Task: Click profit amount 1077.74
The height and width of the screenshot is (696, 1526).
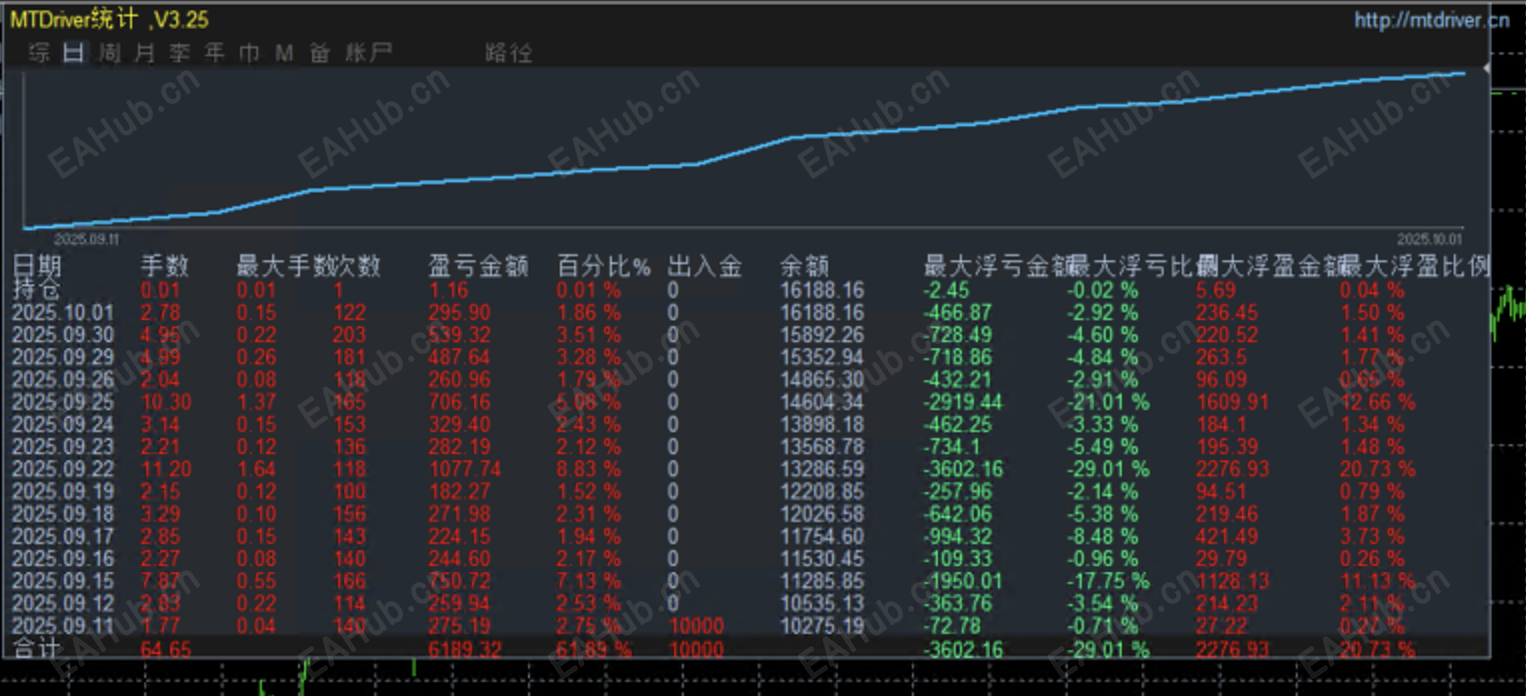Action: (x=465, y=469)
